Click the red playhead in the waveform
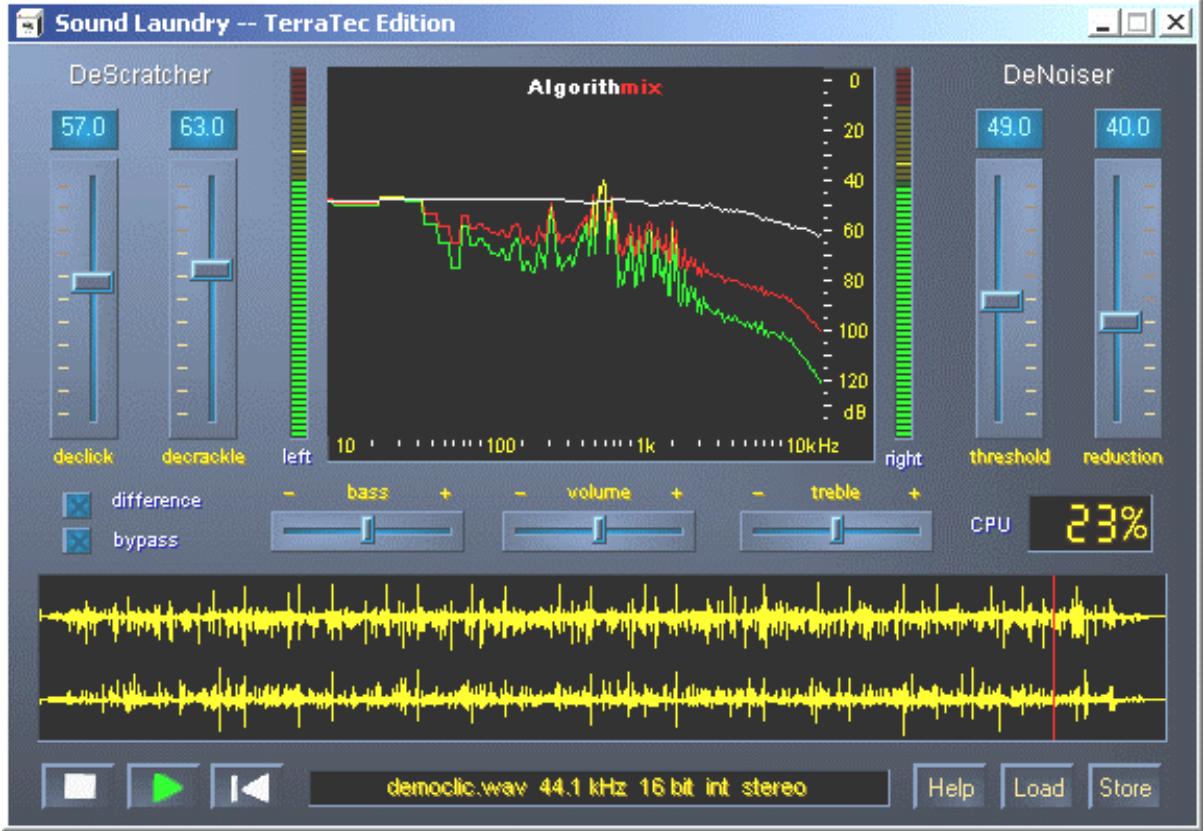Screen dimensions: 1204x831 tap(1054, 657)
